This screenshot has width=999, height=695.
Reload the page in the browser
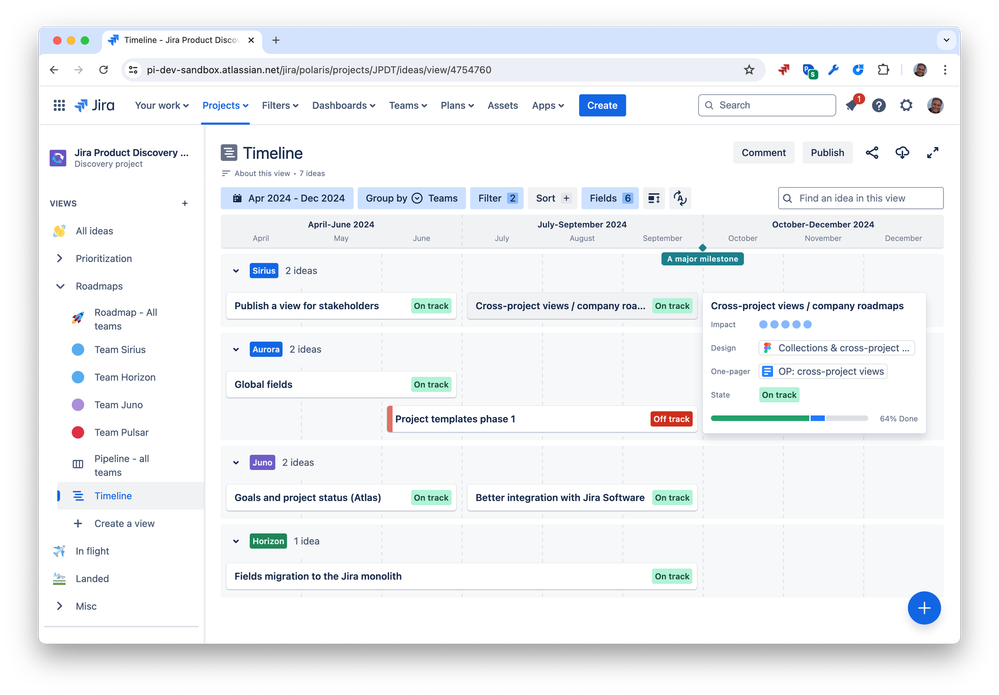pos(103,70)
